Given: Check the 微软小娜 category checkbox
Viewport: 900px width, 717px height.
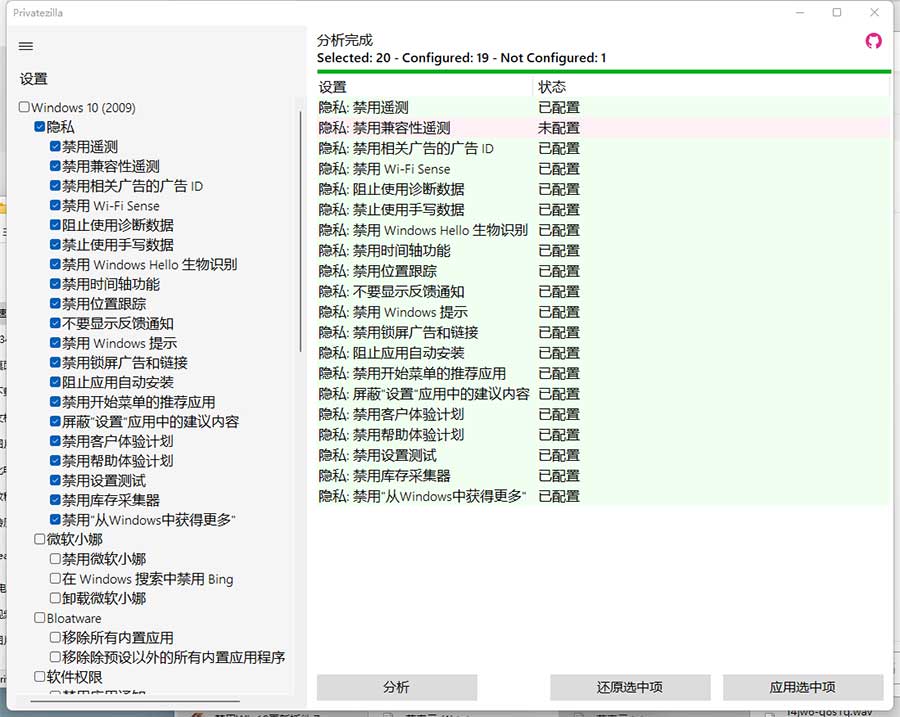Looking at the screenshot, I should 40,539.
